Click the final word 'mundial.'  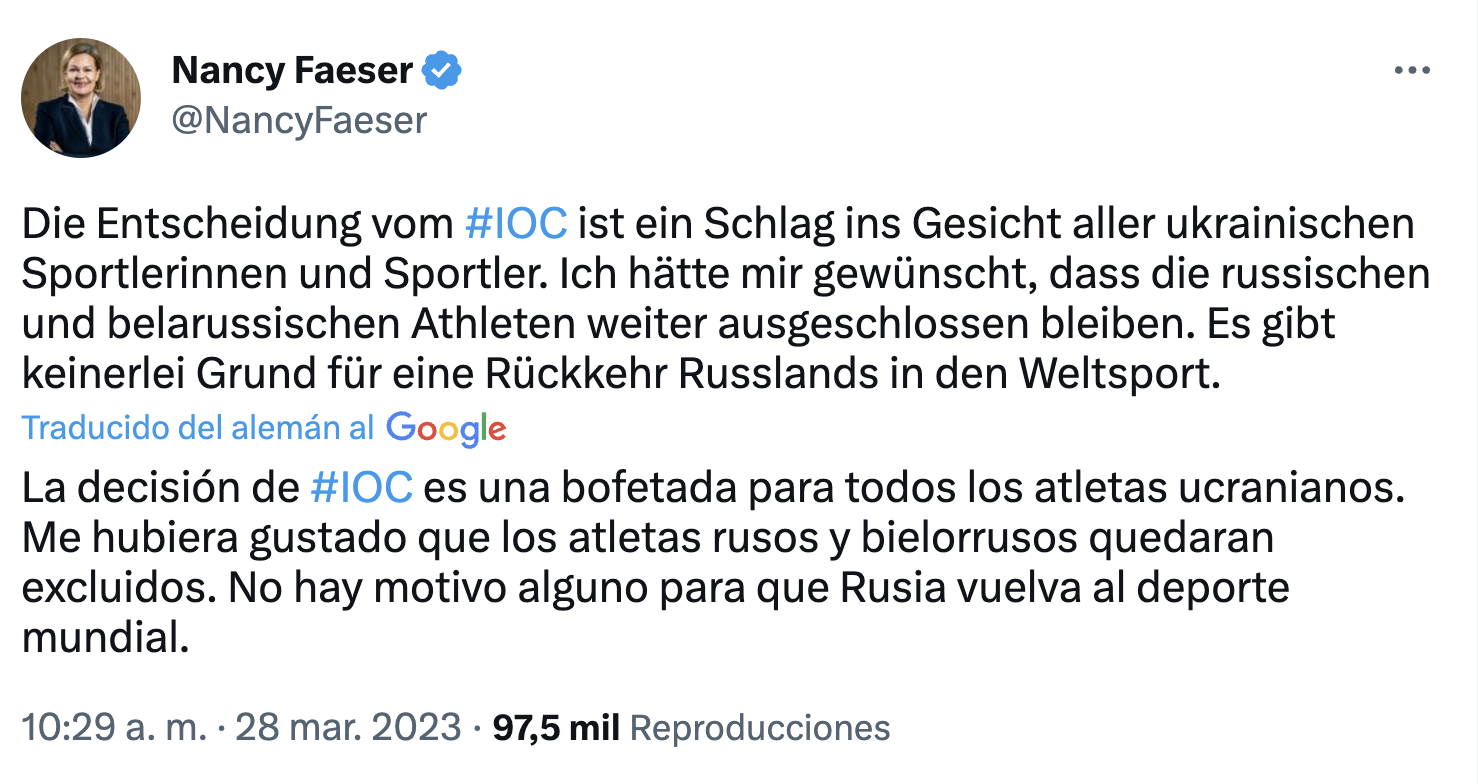coord(105,638)
